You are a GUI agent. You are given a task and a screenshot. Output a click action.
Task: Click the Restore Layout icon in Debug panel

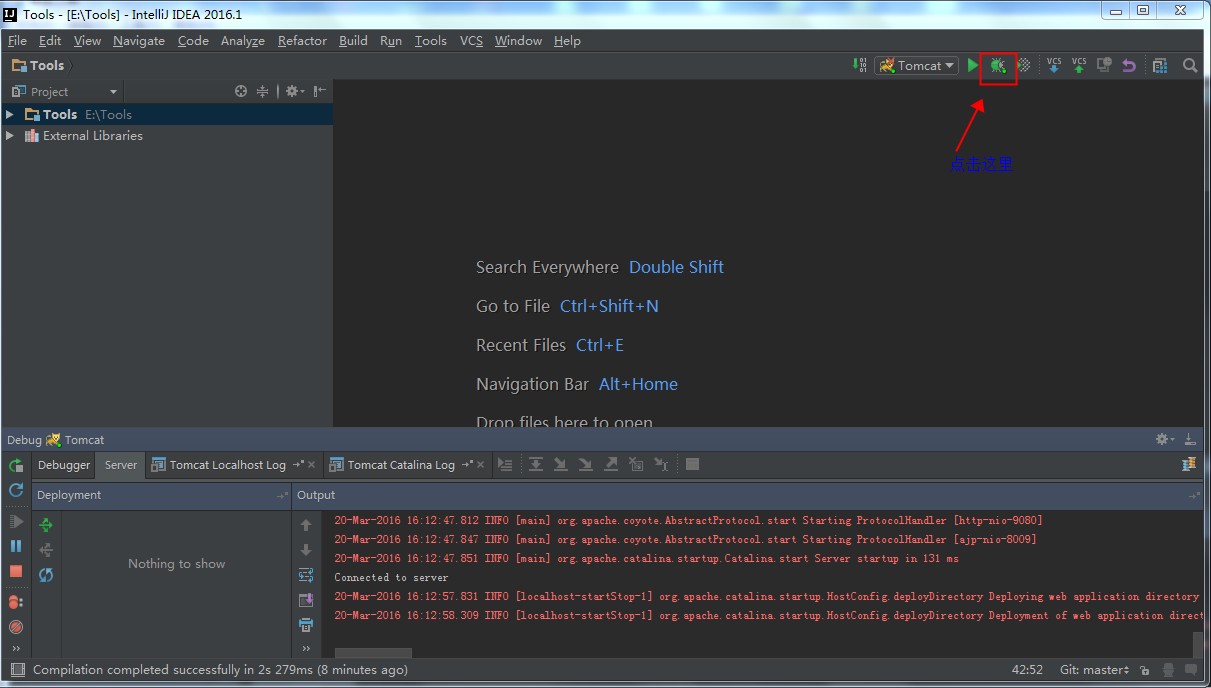[1189, 464]
